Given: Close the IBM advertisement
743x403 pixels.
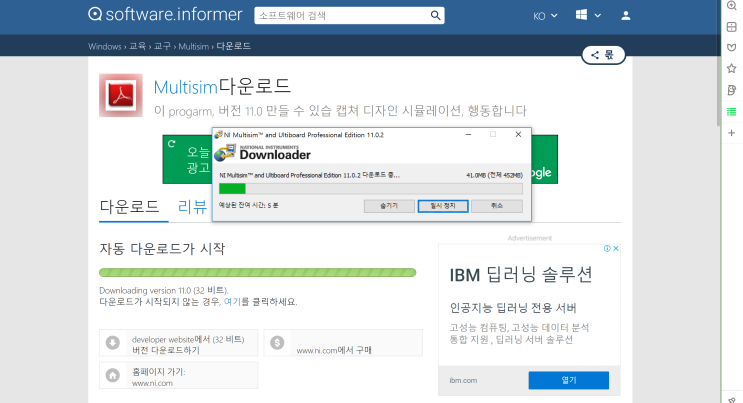Looking at the screenshot, I should tap(616, 248).
